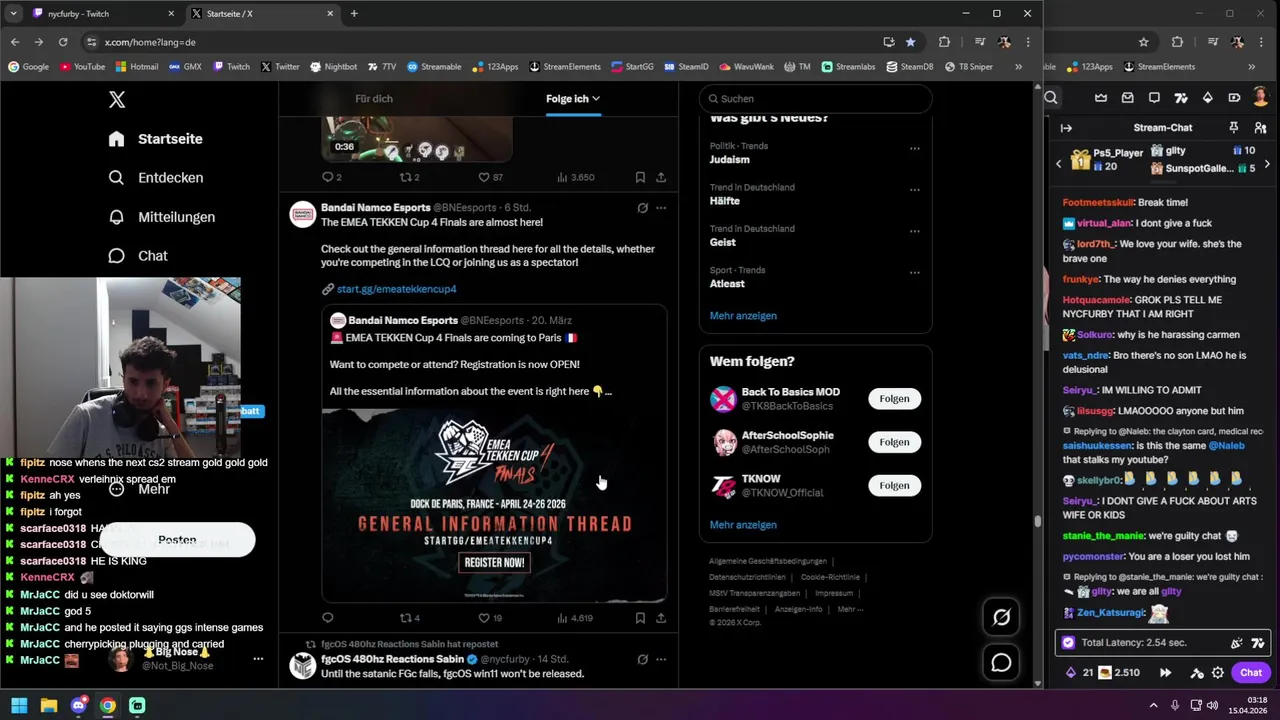Repost the video post with 2 reposts
This screenshot has height=720, width=1280.
click(x=410, y=177)
